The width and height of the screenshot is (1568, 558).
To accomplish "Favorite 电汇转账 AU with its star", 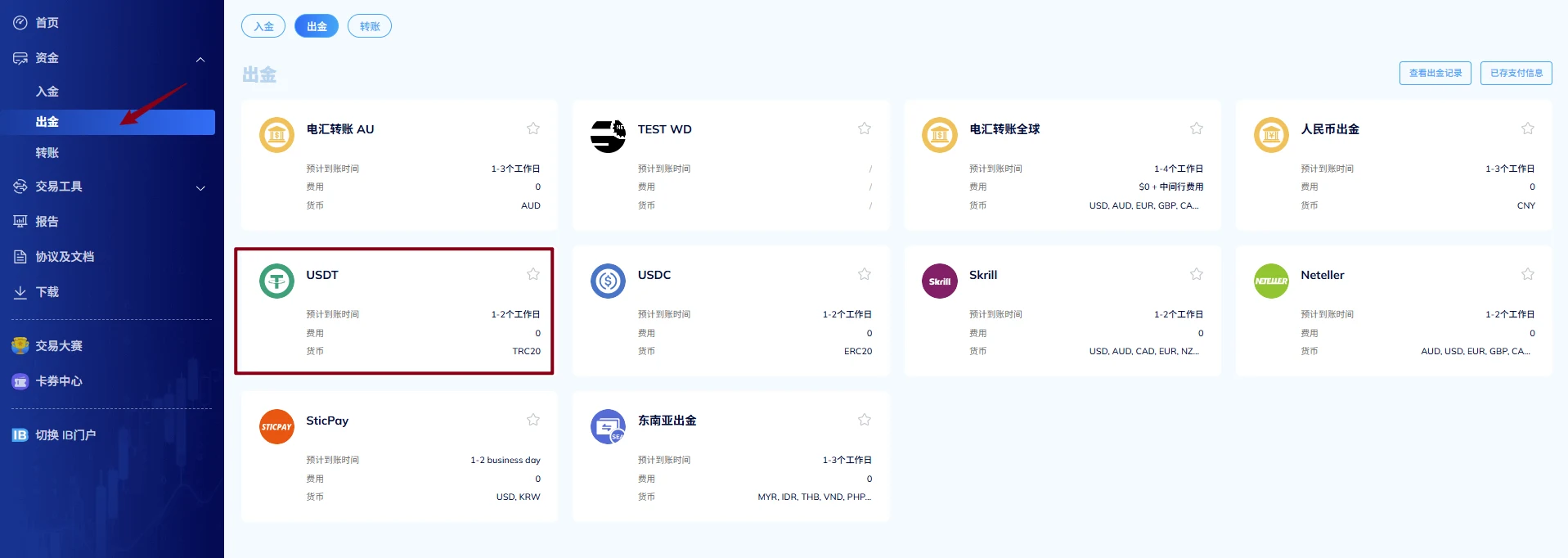I will coord(533,128).
